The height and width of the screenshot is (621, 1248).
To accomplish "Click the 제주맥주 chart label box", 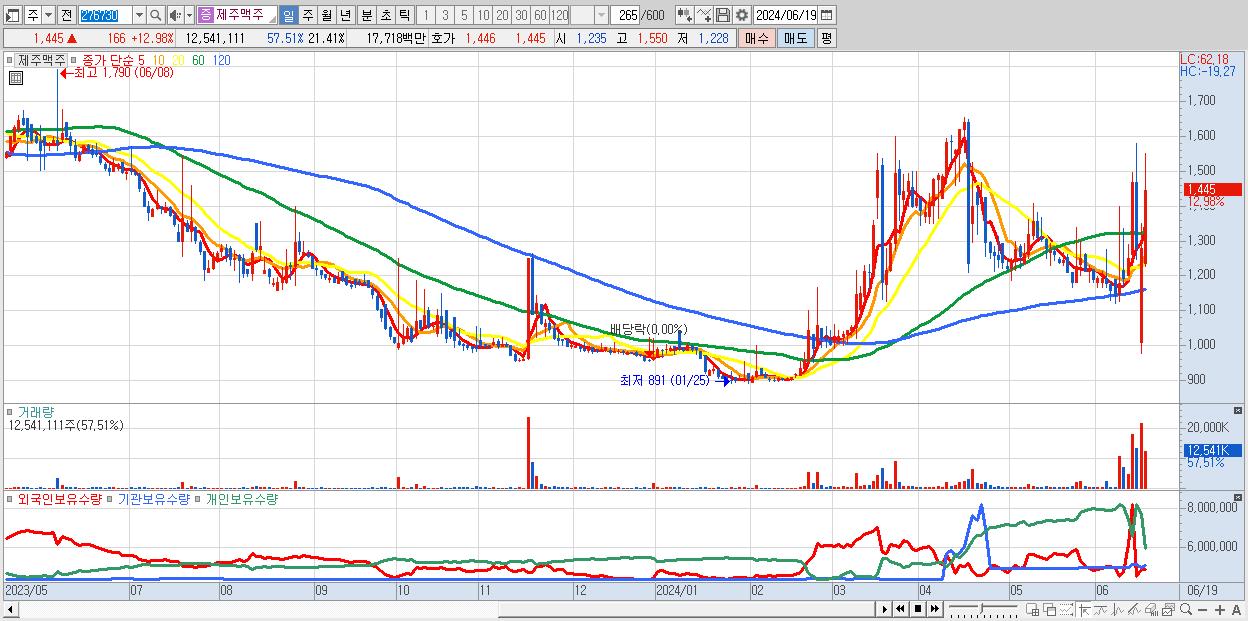I will pyautogui.click(x=42, y=60).
